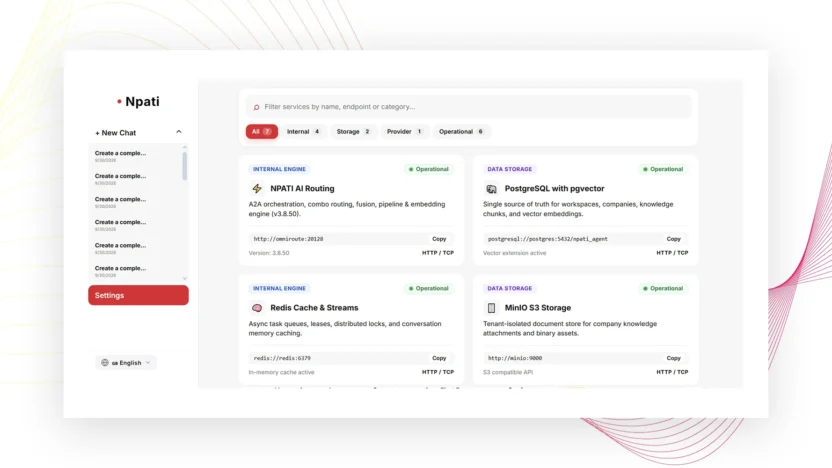Image resolution: width=832 pixels, height=468 pixels.
Task: Click the search magnifier icon in filter bar
Action: [256, 107]
